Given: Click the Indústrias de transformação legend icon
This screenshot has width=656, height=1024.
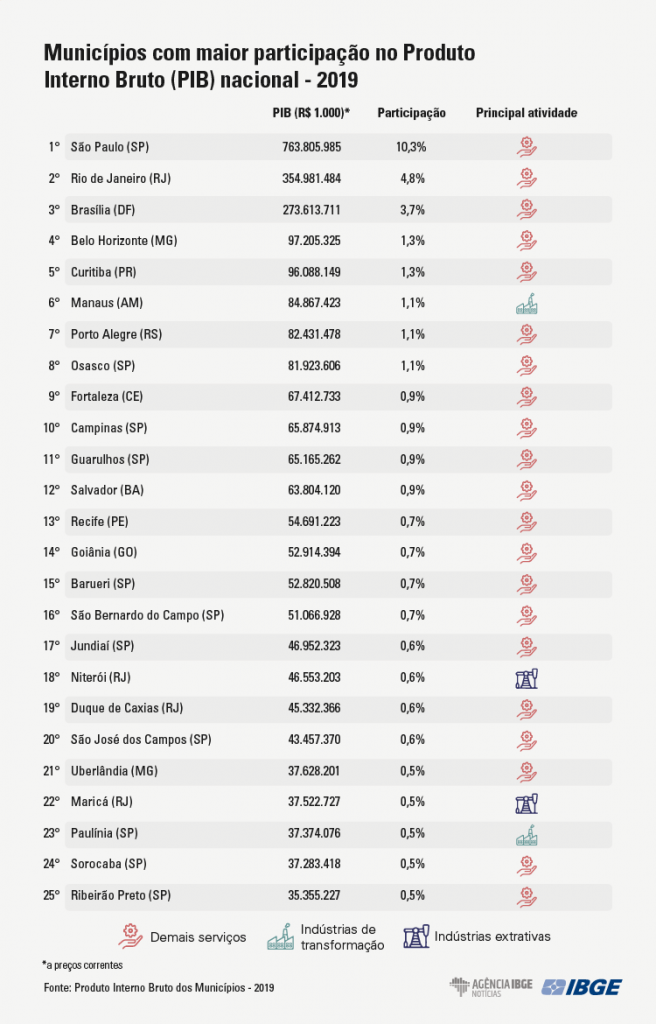Looking at the screenshot, I should [281, 936].
